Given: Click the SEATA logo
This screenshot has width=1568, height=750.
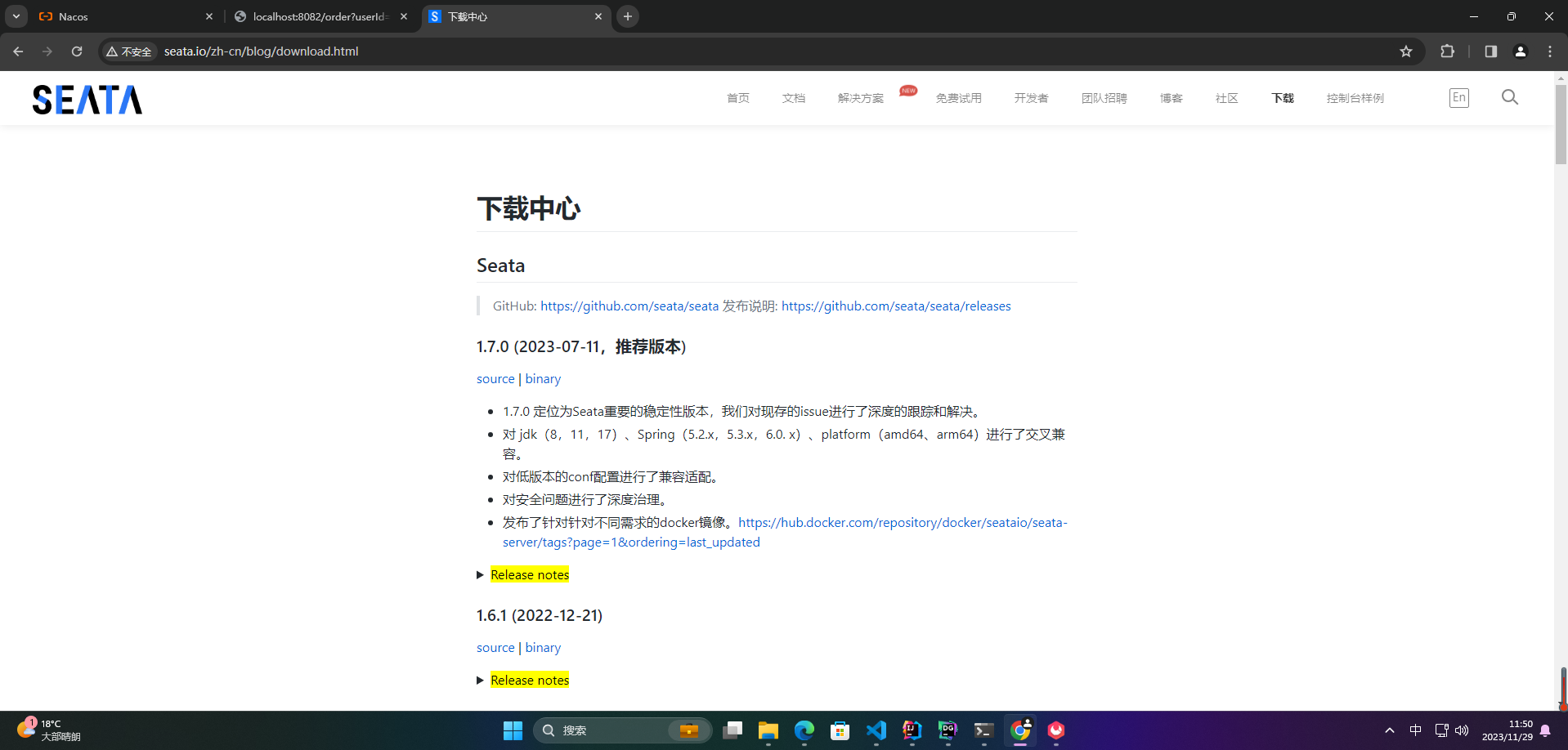Looking at the screenshot, I should tap(87, 100).
